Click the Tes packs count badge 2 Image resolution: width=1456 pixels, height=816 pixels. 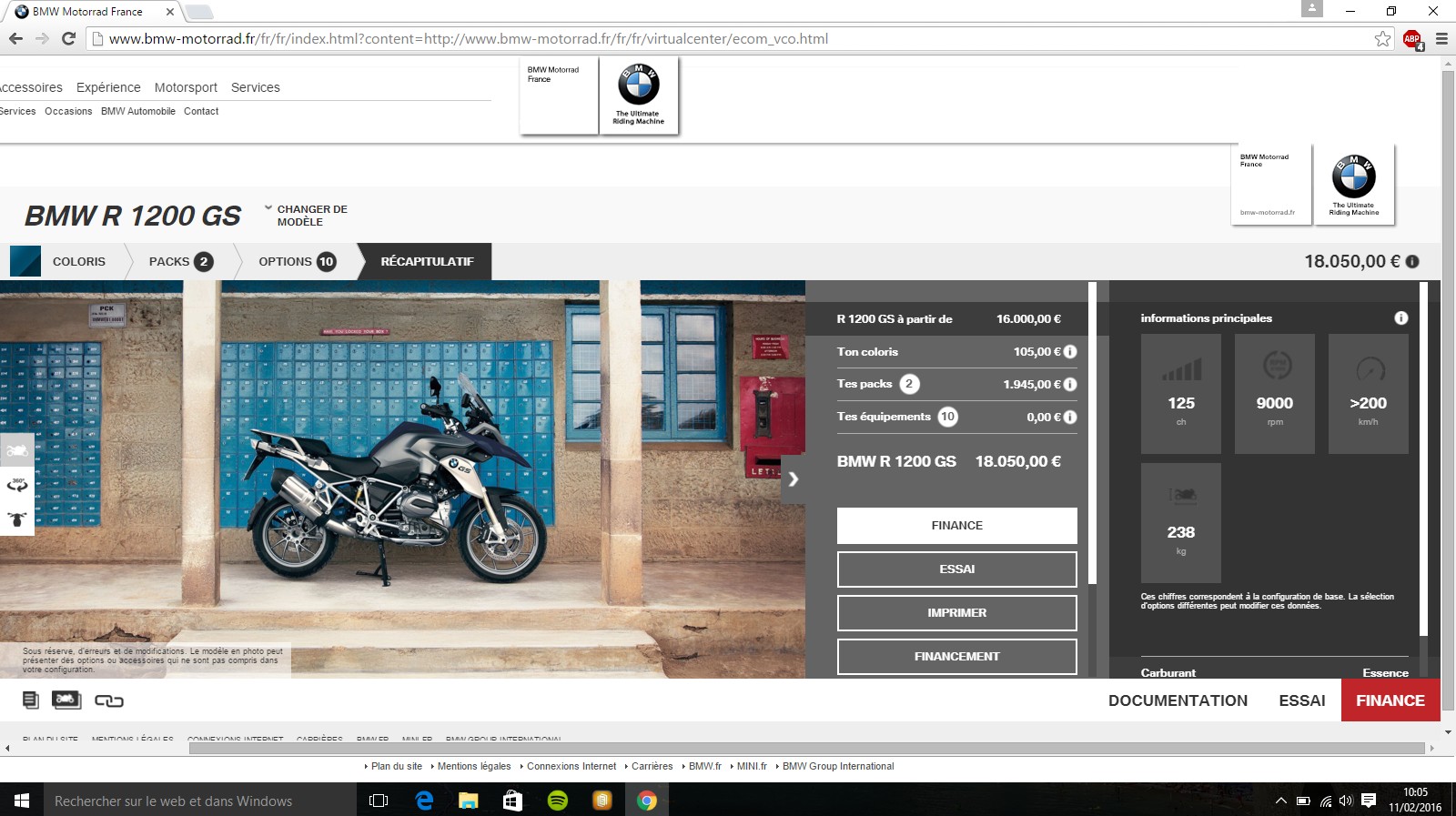pyautogui.click(x=909, y=384)
